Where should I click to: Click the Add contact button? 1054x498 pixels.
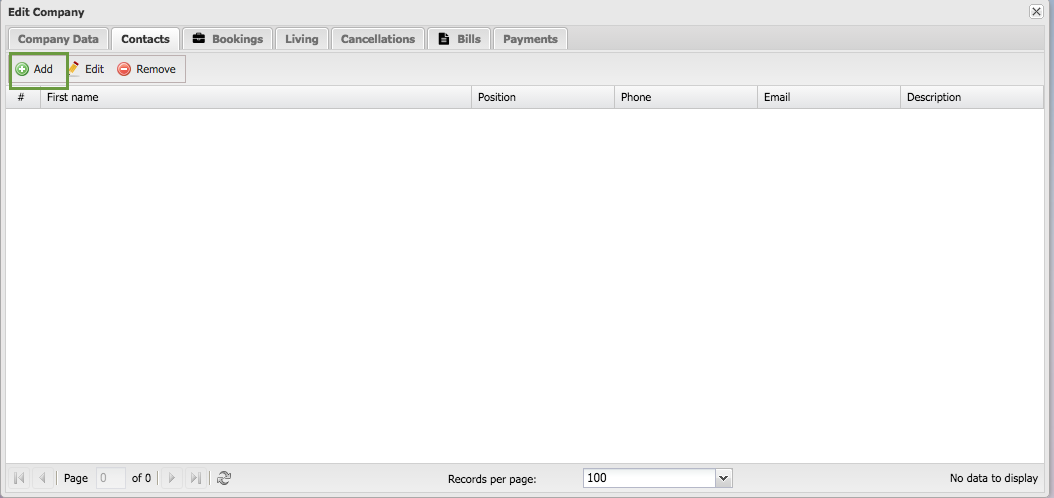coord(35,69)
